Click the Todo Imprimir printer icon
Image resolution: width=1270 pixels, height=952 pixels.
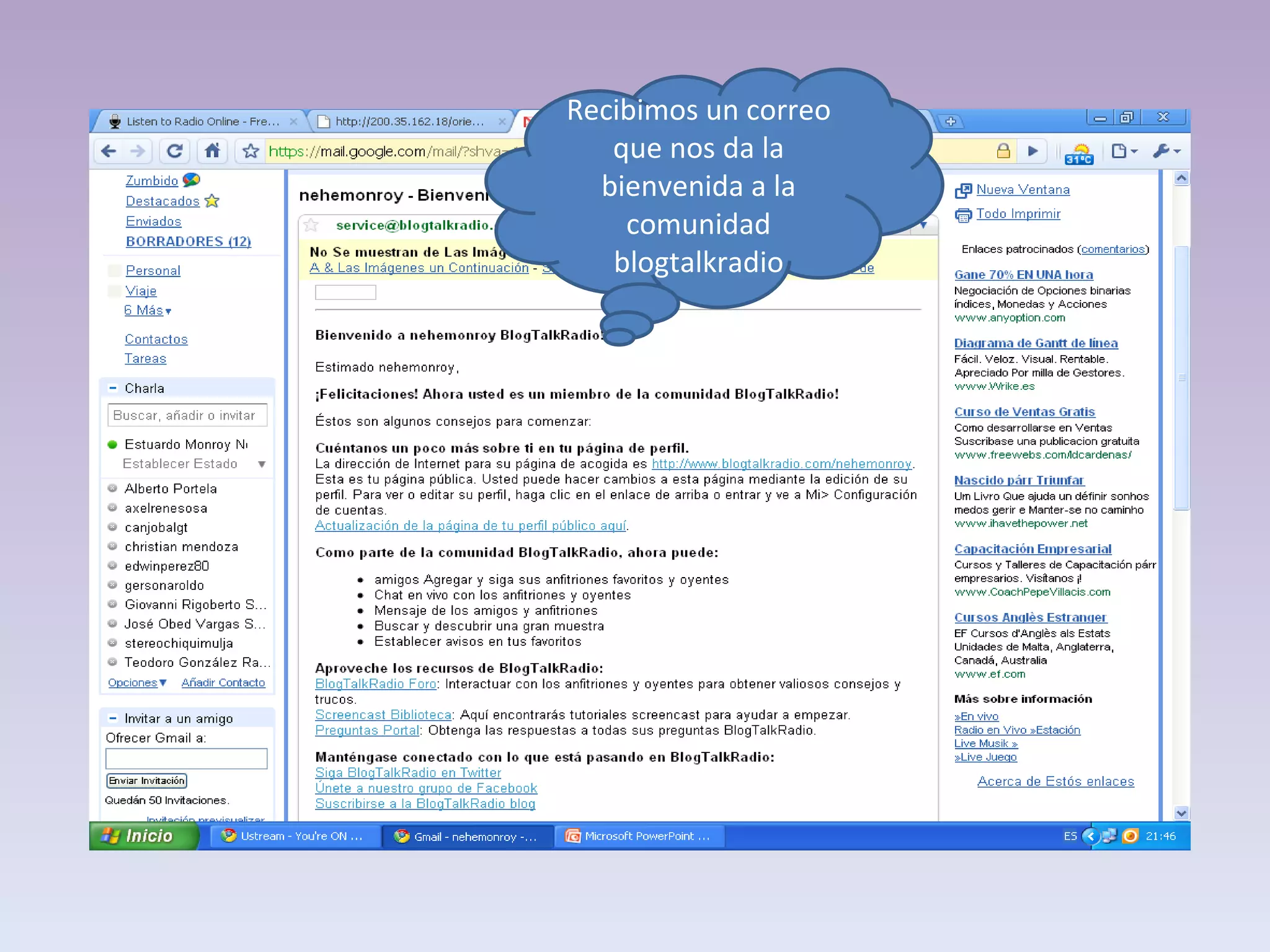coord(963,214)
